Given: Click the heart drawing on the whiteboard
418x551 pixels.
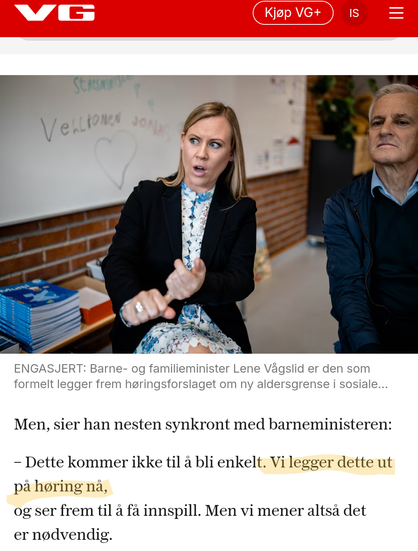Looking at the screenshot, I should (x=116, y=158).
